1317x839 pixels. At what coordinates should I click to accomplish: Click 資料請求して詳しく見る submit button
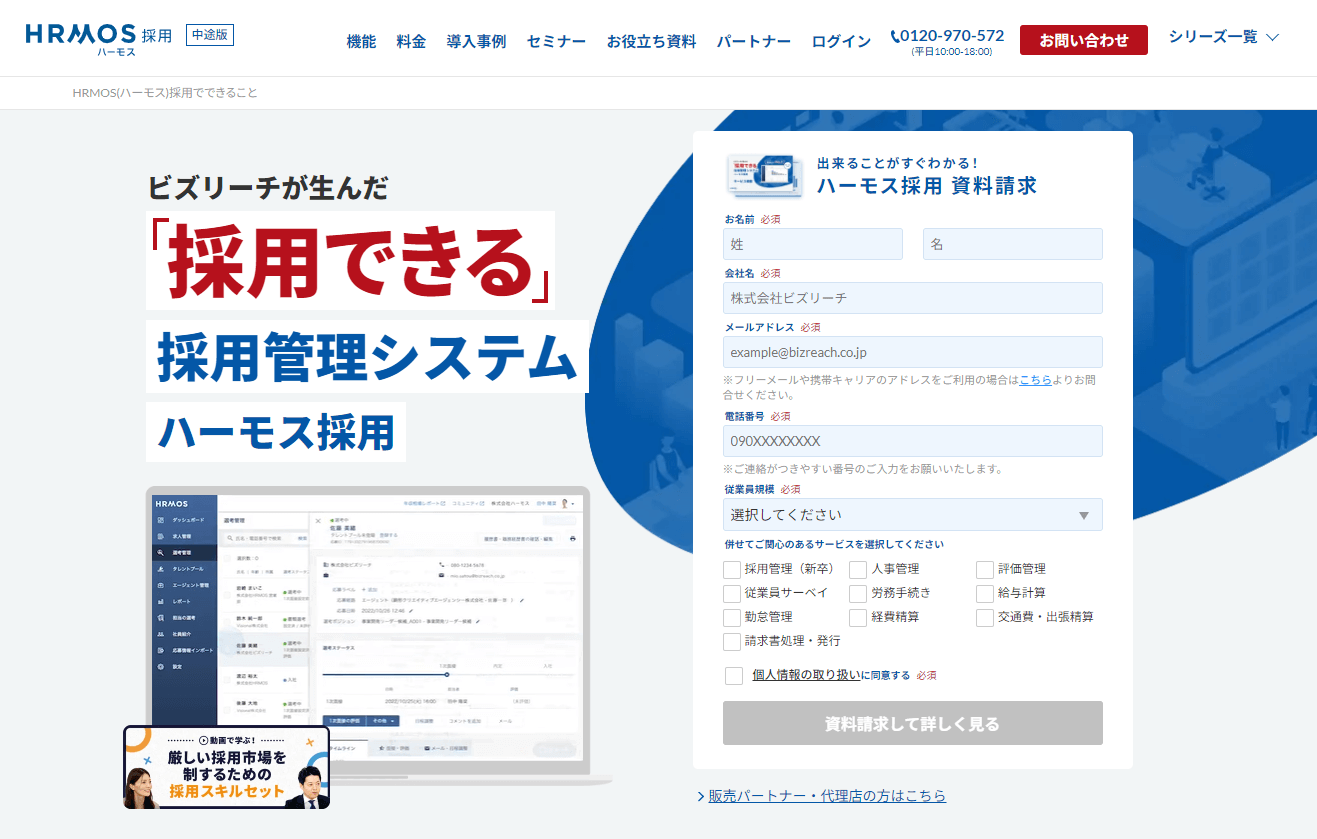[x=913, y=723]
